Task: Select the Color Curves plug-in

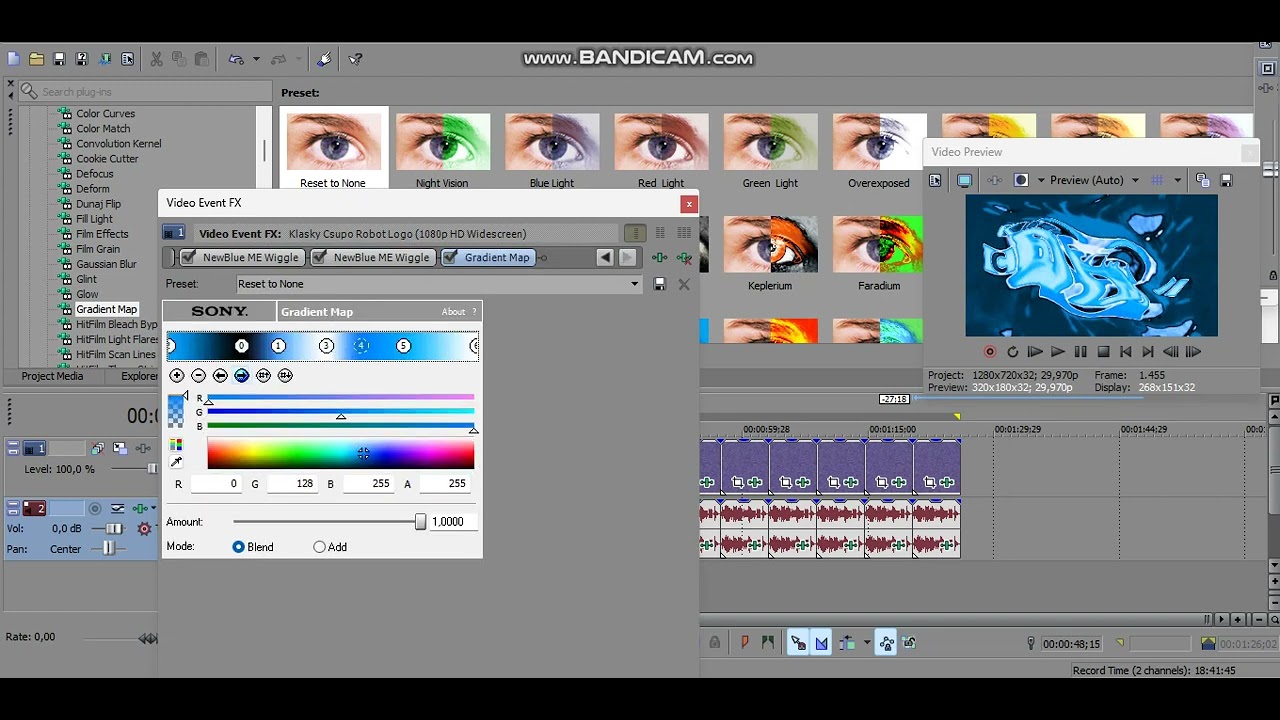Action: tap(105, 114)
